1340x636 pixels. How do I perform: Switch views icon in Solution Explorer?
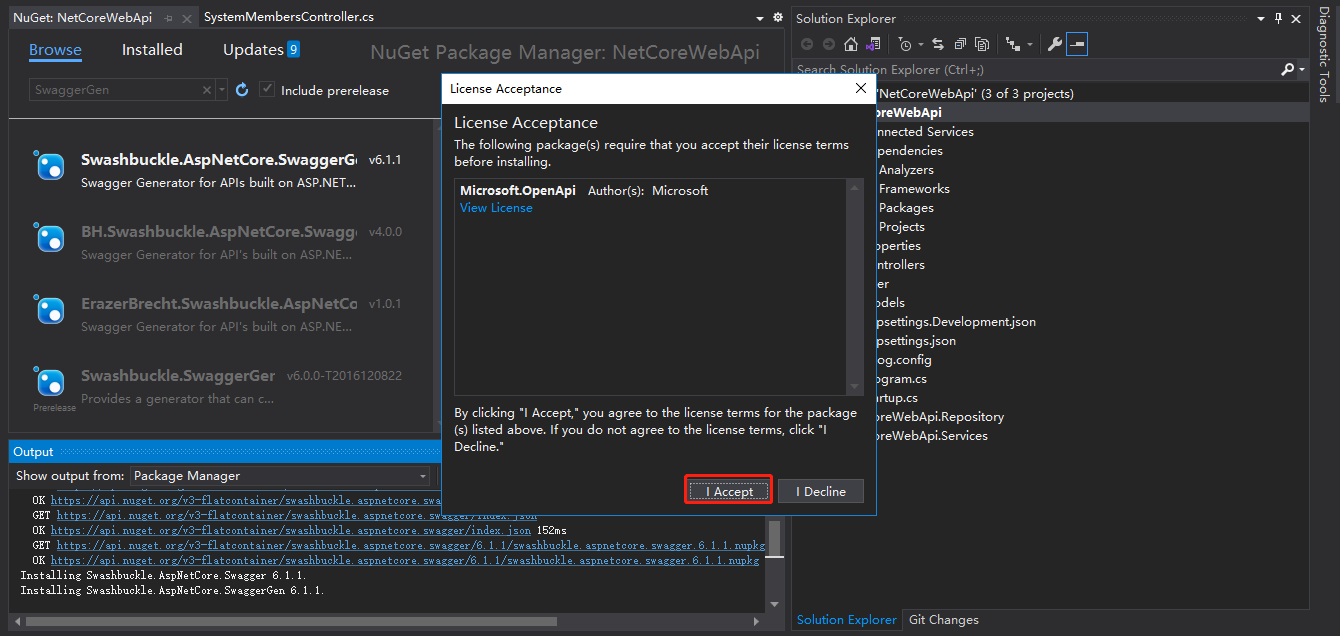click(x=874, y=44)
